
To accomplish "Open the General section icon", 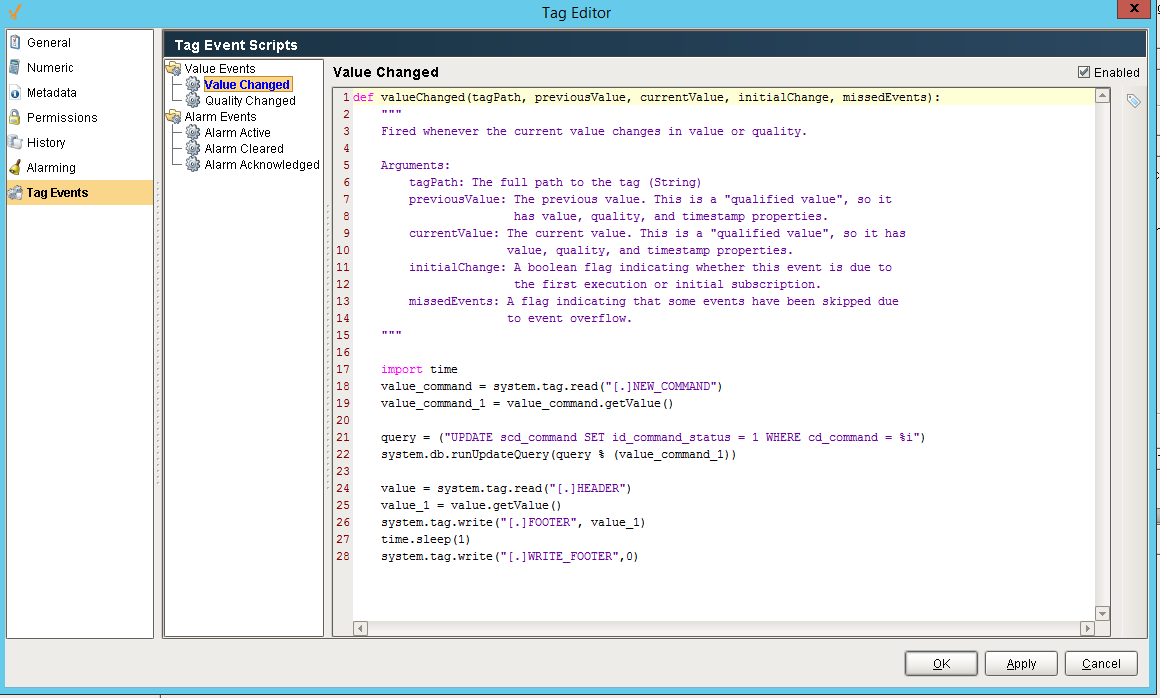I will [x=15, y=42].
